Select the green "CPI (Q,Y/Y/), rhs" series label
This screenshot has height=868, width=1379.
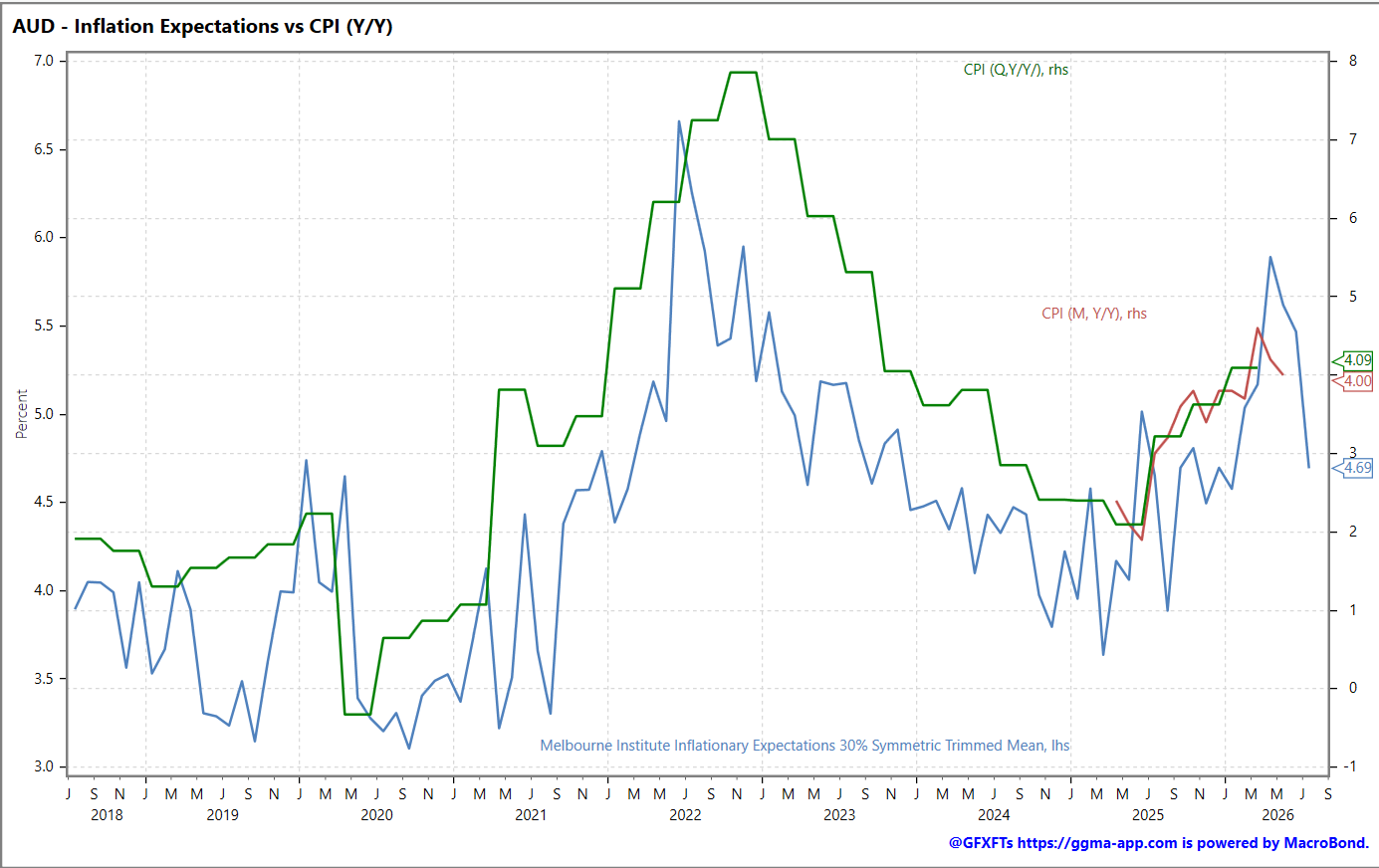click(1016, 70)
